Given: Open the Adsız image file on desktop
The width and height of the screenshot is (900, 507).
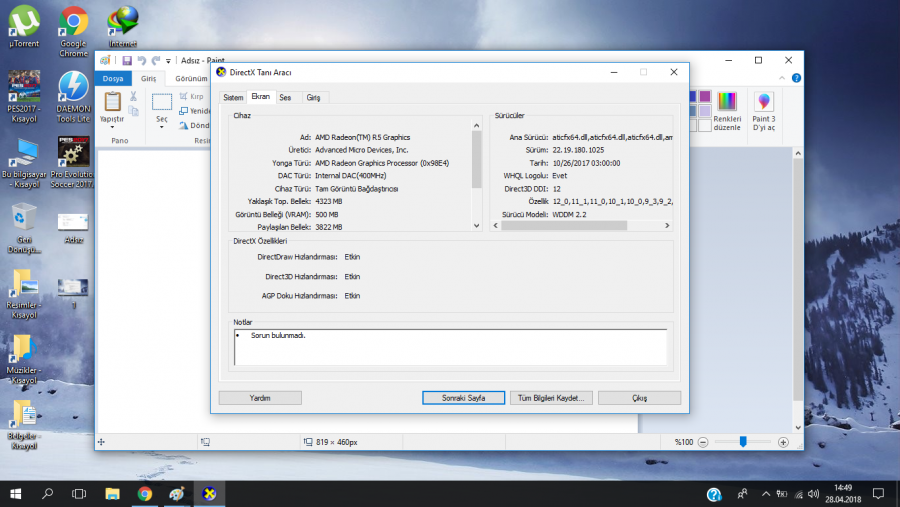Looking at the screenshot, I should [x=73, y=228].
